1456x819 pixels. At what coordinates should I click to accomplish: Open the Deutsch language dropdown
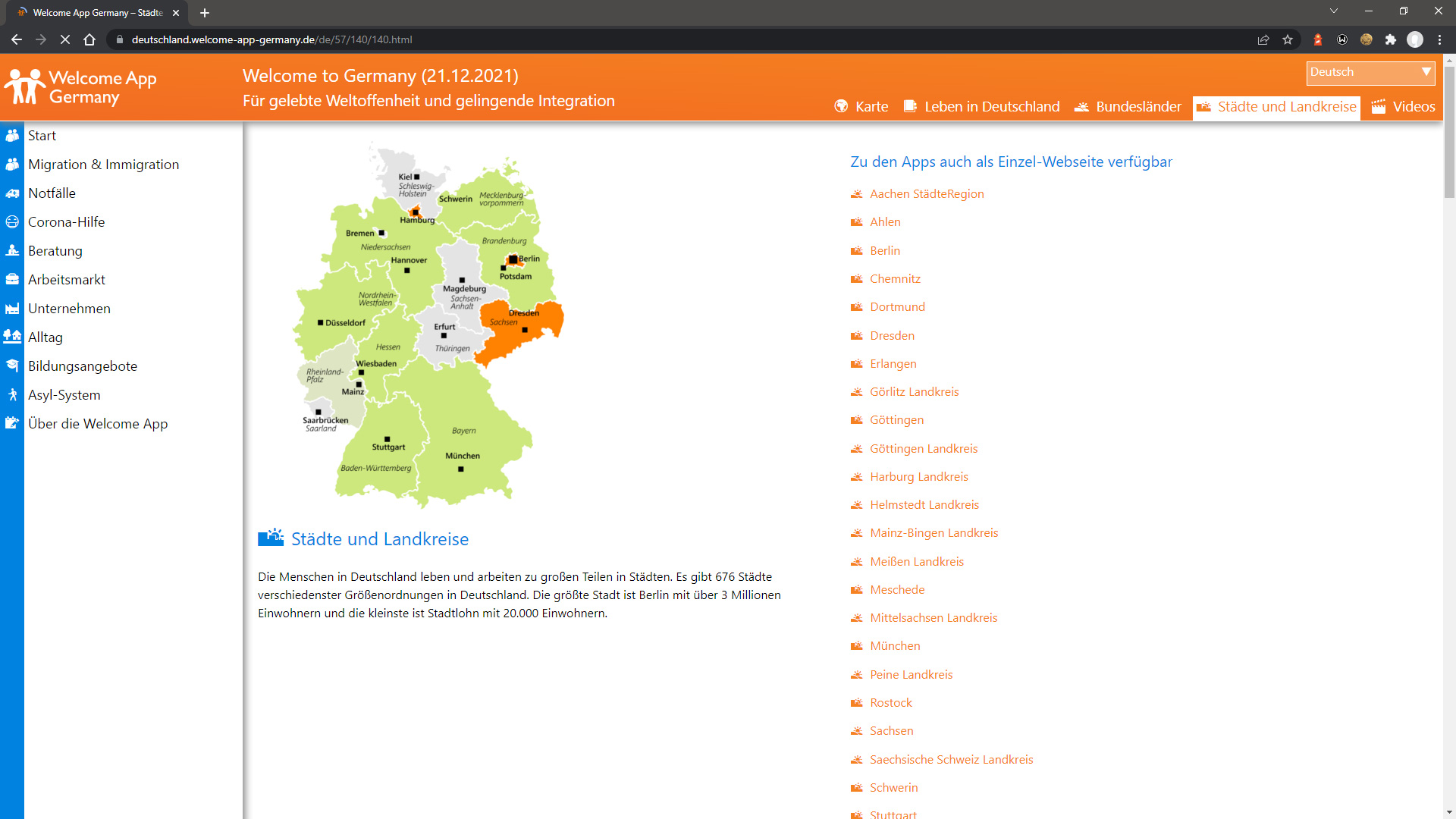(1371, 73)
